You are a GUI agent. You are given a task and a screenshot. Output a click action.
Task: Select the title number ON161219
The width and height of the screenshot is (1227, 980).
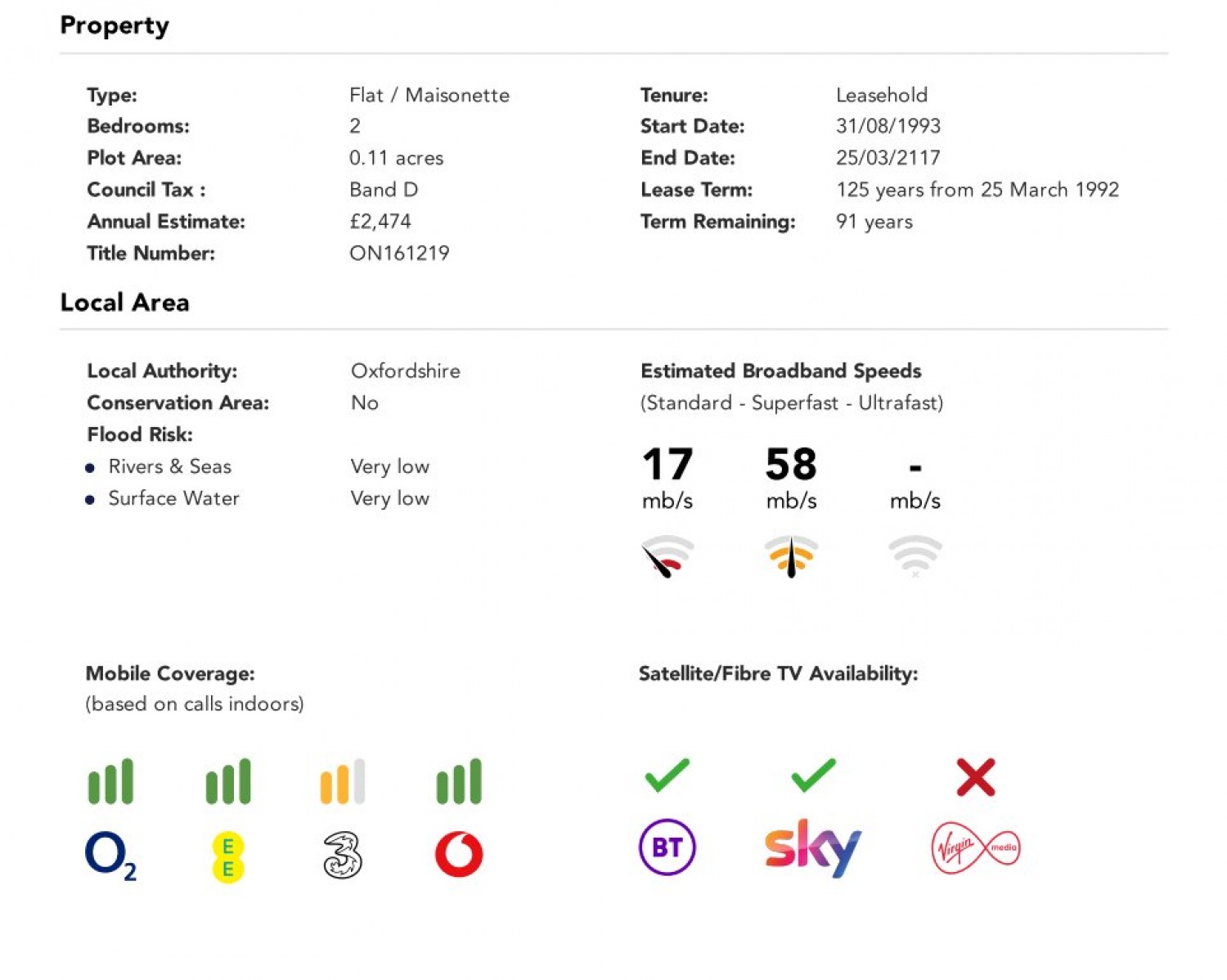tap(399, 254)
